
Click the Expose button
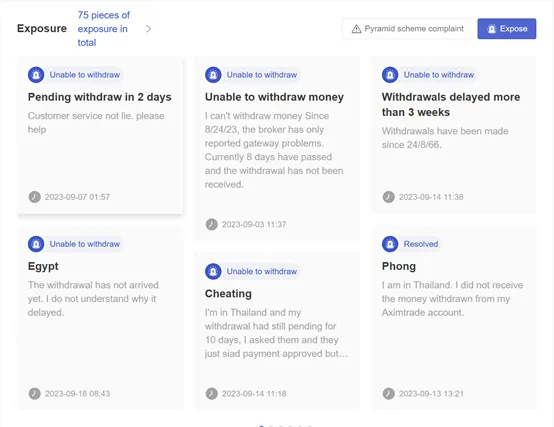click(x=507, y=29)
